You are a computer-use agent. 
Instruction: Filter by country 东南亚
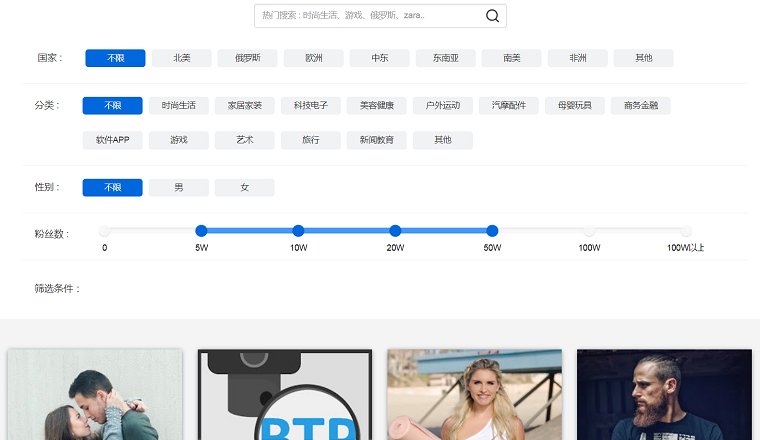pyautogui.click(x=446, y=58)
